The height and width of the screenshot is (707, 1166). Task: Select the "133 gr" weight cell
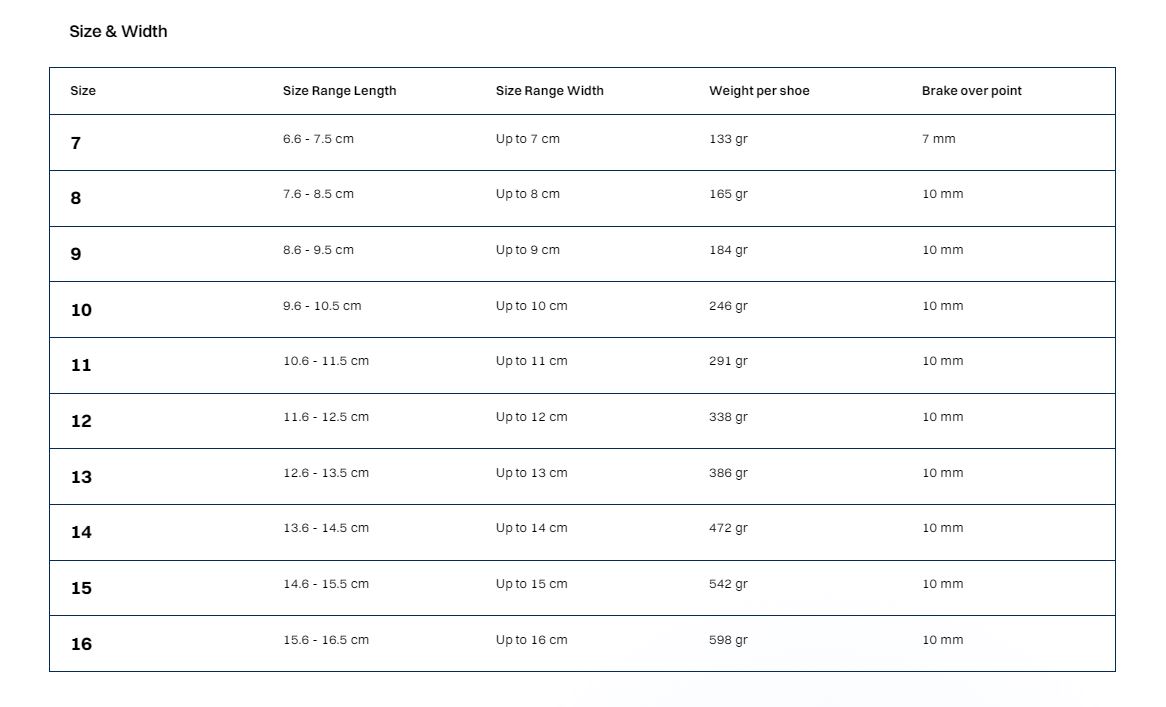point(728,139)
